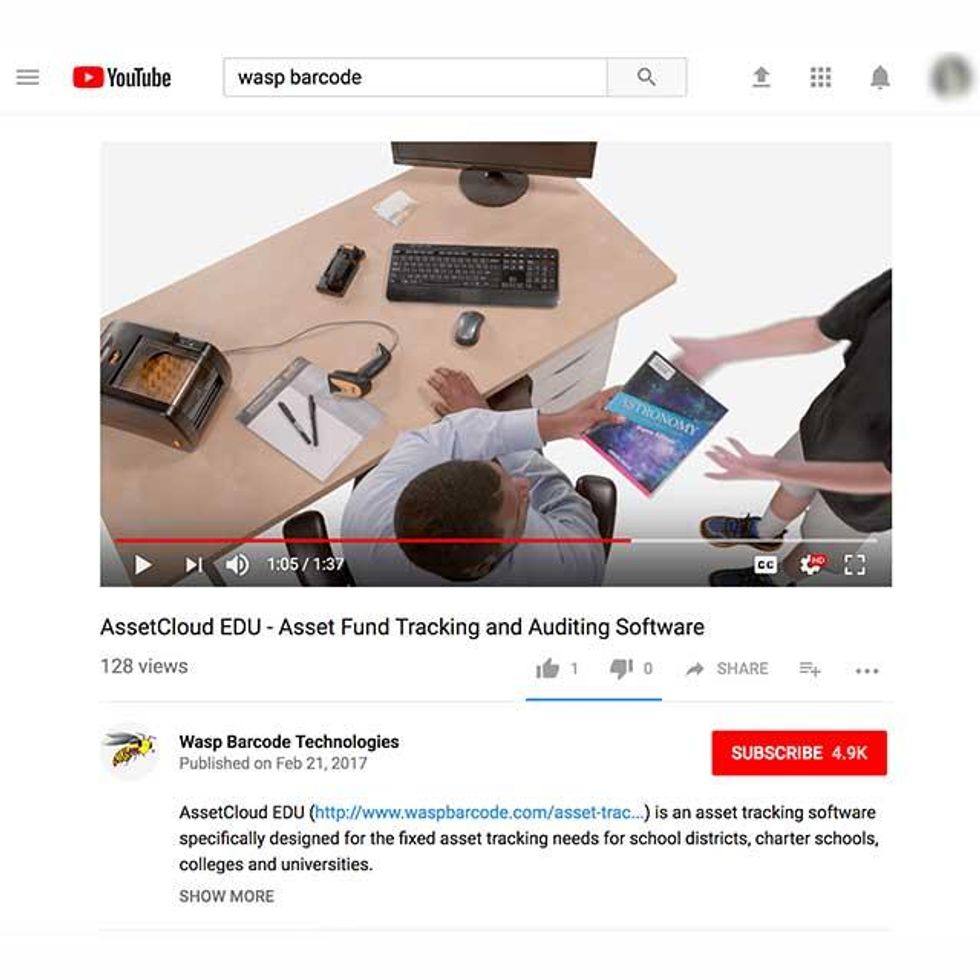The height and width of the screenshot is (980, 980).
Task: Play the video
Action: (x=143, y=564)
